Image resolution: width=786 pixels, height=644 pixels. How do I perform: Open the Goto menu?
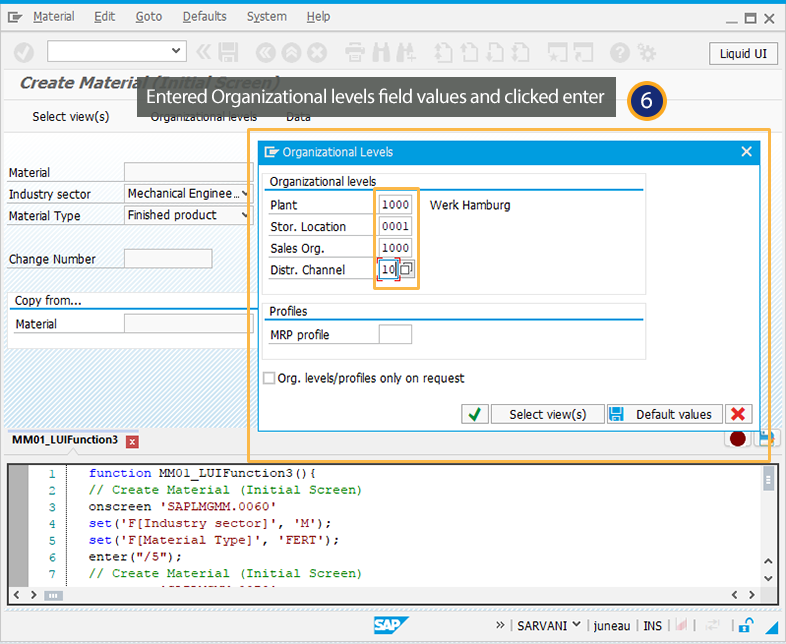coord(148,17)
